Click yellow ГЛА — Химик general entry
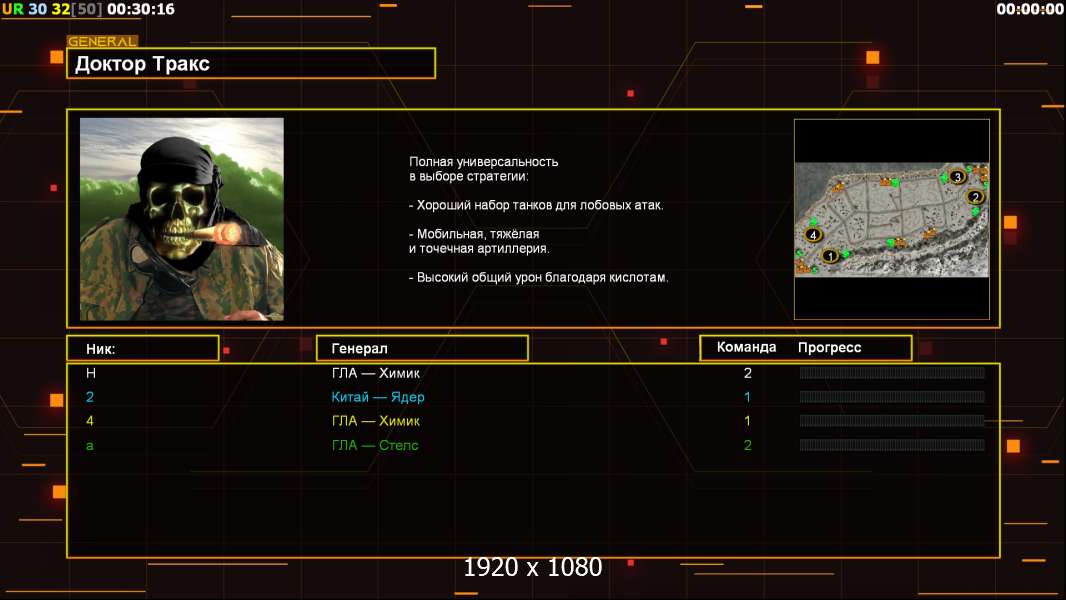 point(376,421)
